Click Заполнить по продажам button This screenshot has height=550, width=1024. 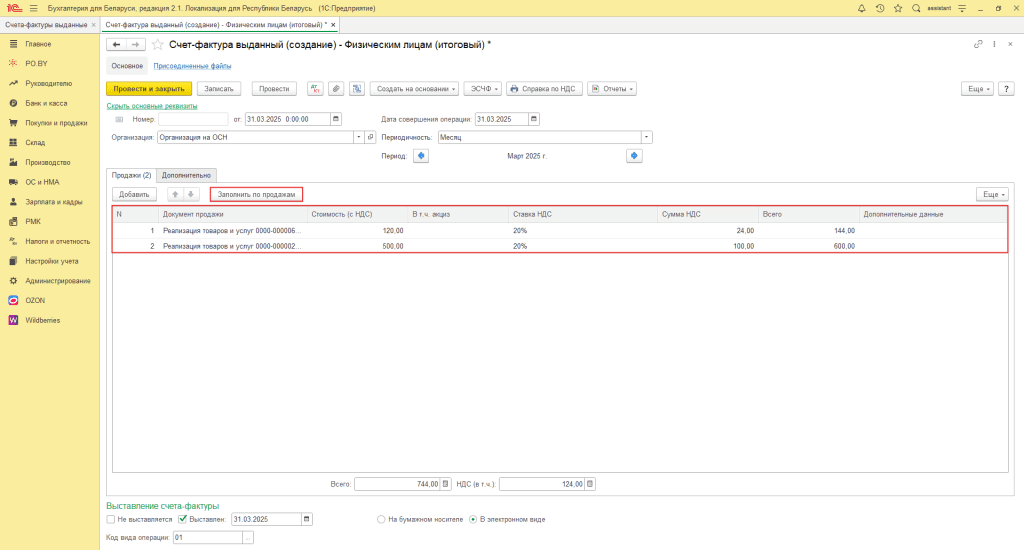click(256, 194)
